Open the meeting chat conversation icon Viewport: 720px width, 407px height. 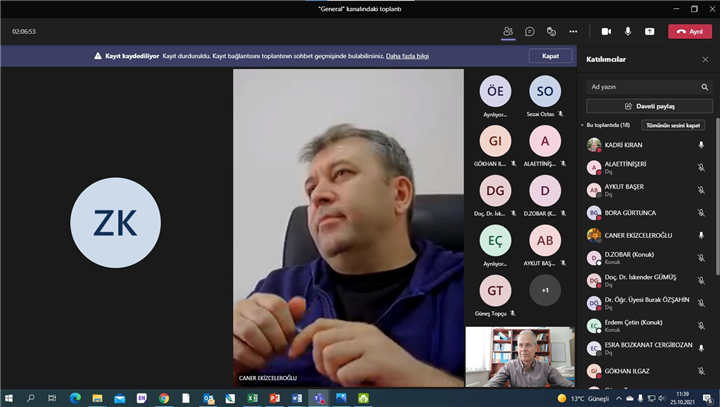(529, 31)
